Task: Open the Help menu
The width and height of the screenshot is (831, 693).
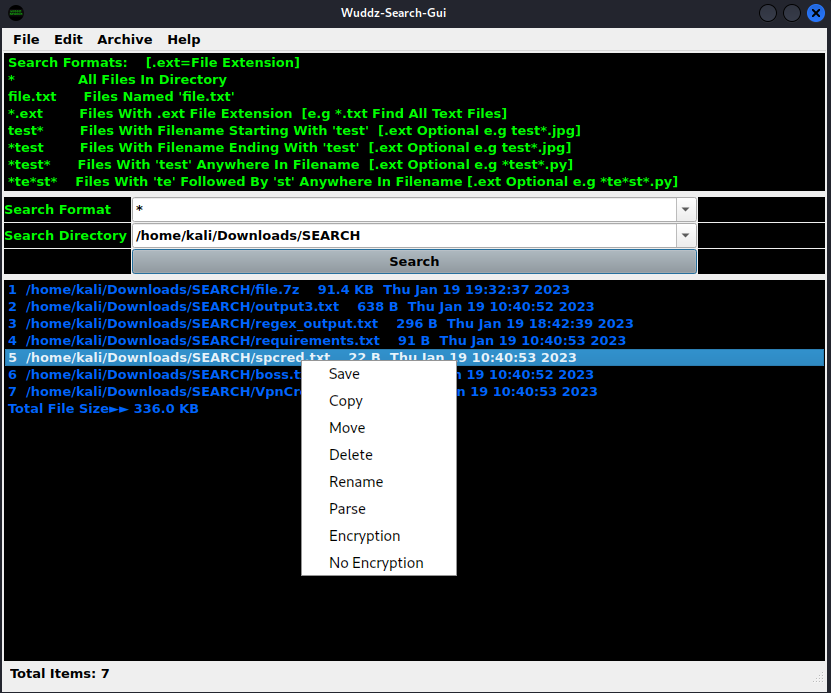Action: click(x=184, y=40)
